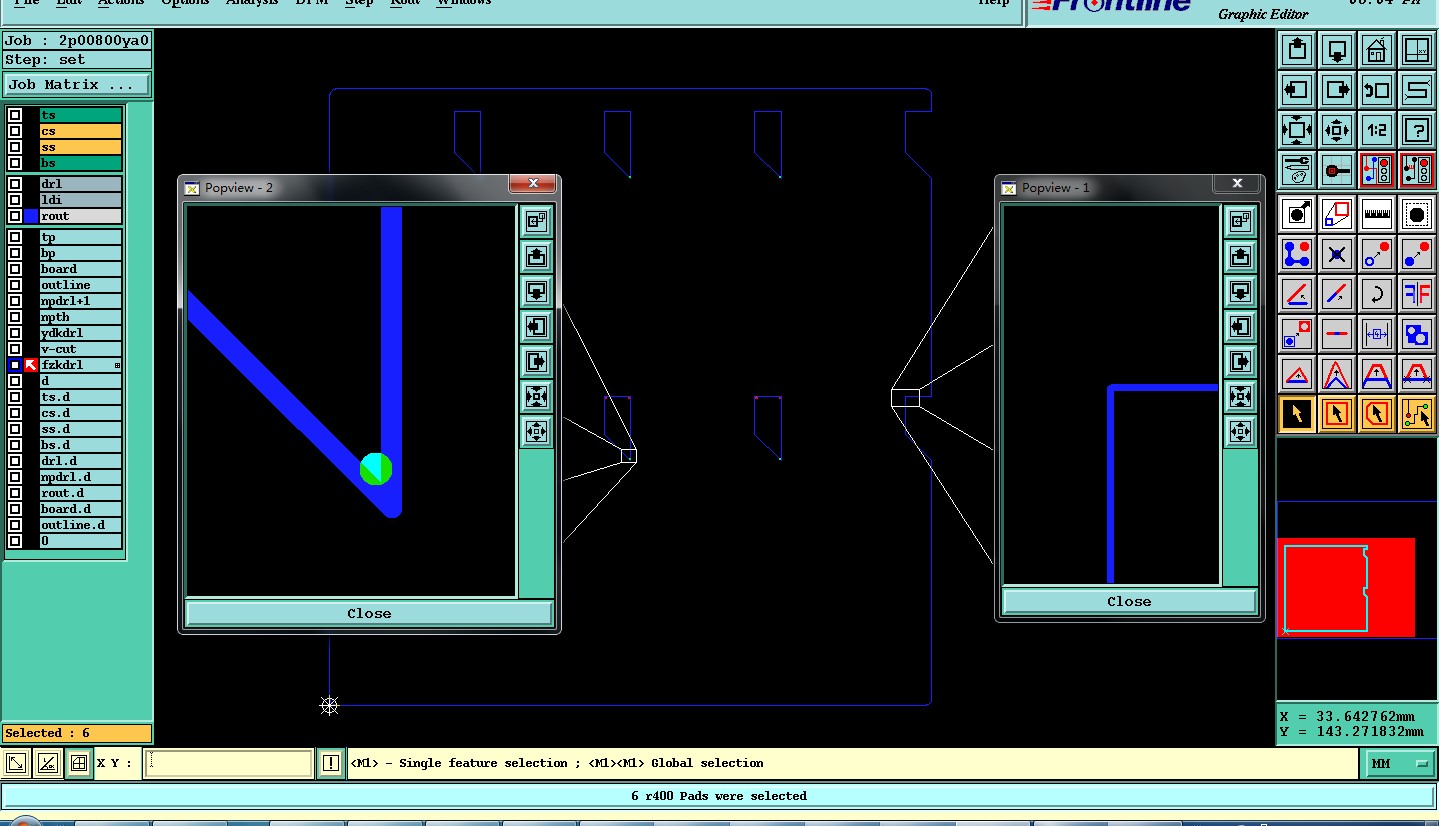Click the pan-left icon in Popview - 1 toolbar
The image size is (1439, 826).
coord(1240,326)
